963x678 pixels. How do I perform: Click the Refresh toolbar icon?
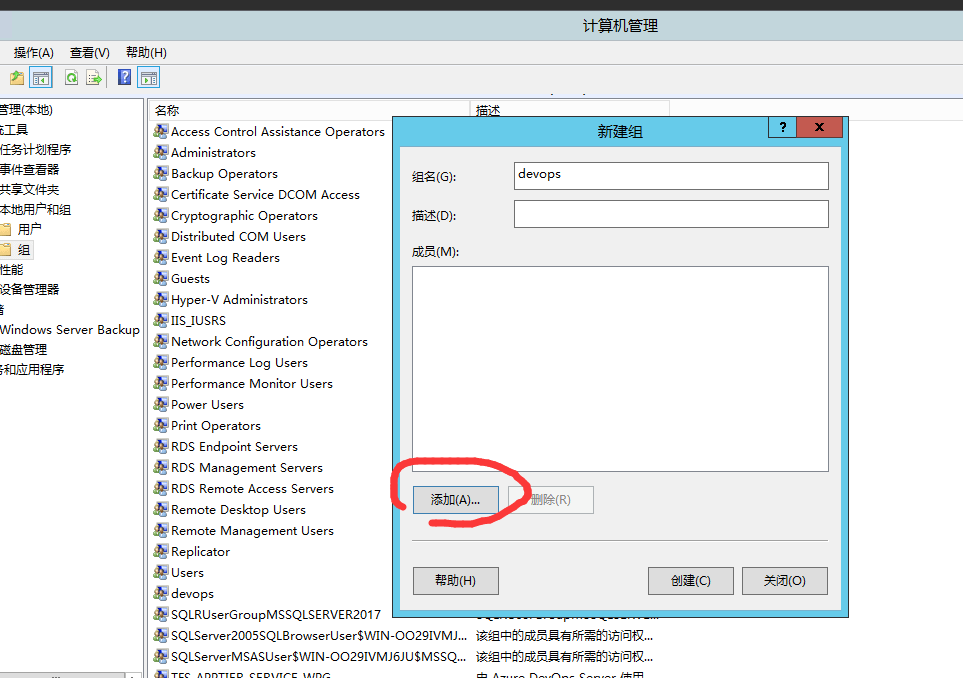coord(72,78)
